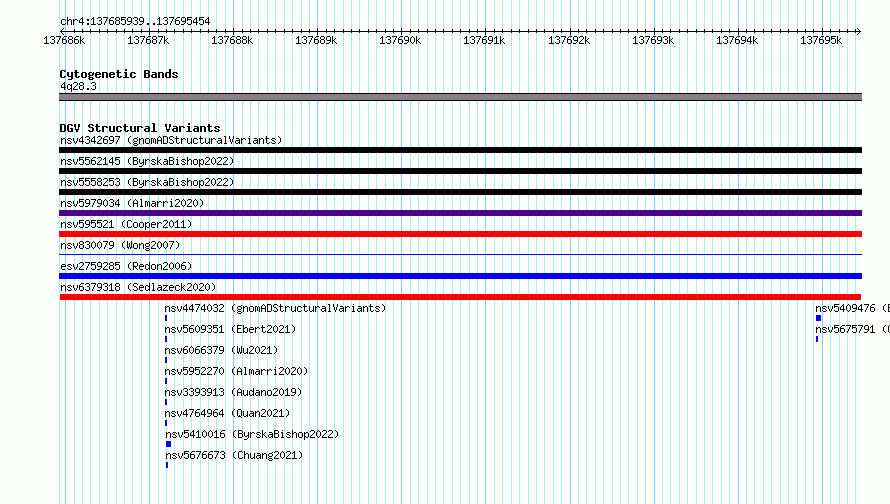
Task: Click the 137691k ruler label
Action: tap(484, 40)
